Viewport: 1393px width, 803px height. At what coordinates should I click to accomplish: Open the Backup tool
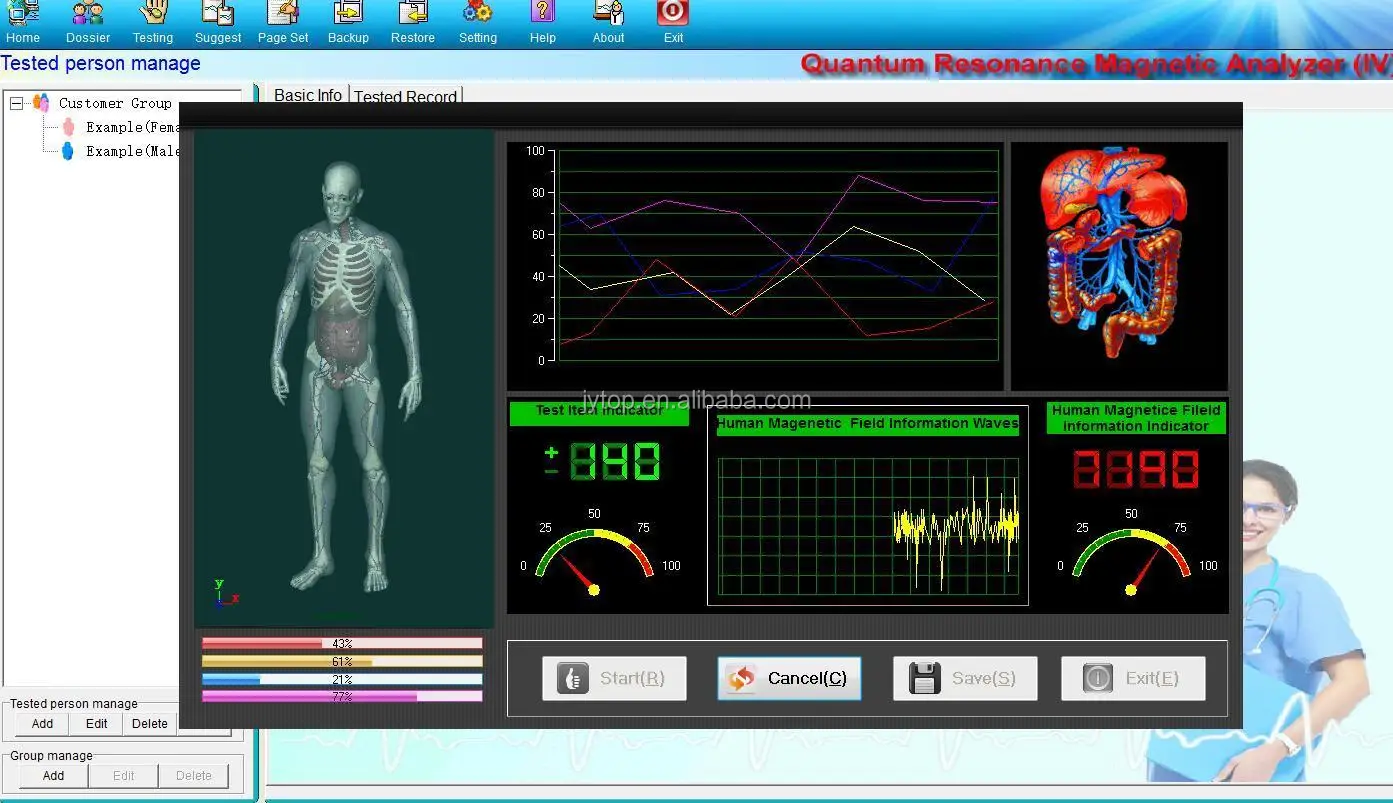pyautogui.click(x=348, y=15)
